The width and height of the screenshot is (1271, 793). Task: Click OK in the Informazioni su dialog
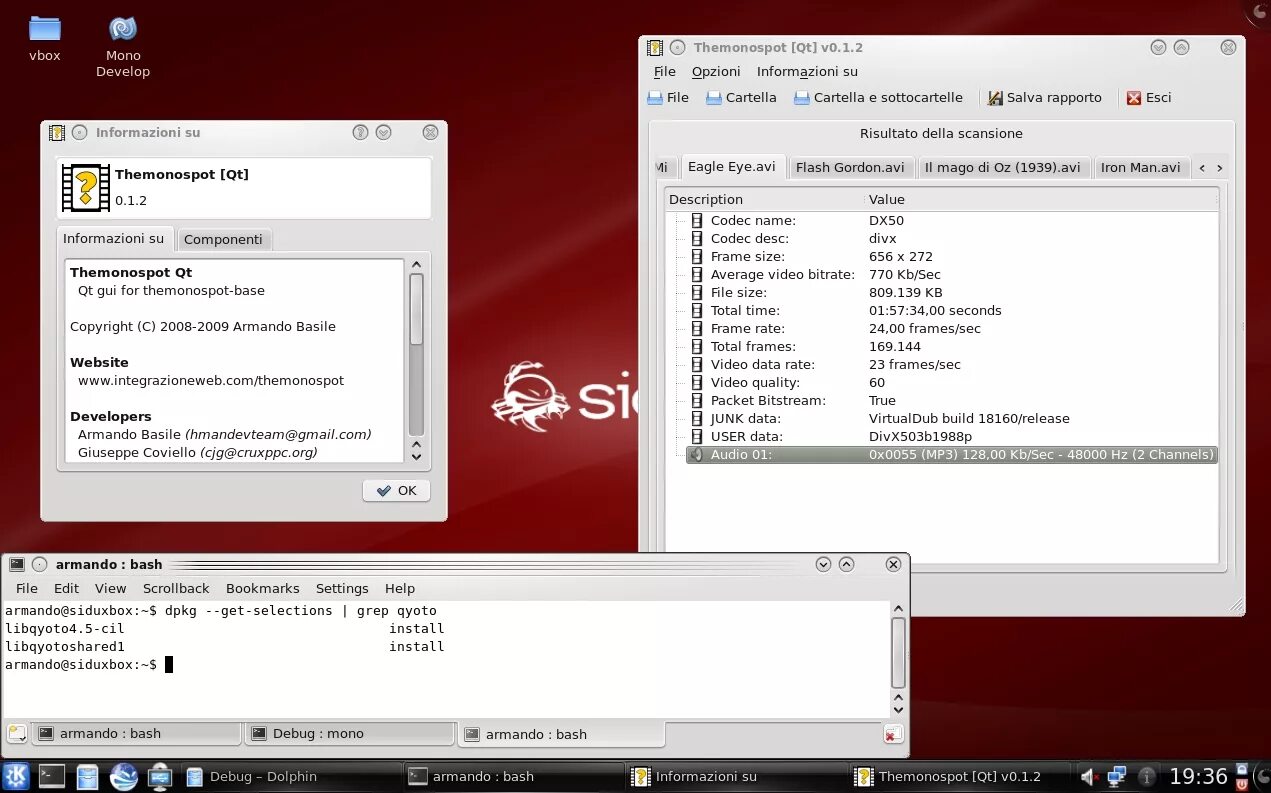[396, 490]
